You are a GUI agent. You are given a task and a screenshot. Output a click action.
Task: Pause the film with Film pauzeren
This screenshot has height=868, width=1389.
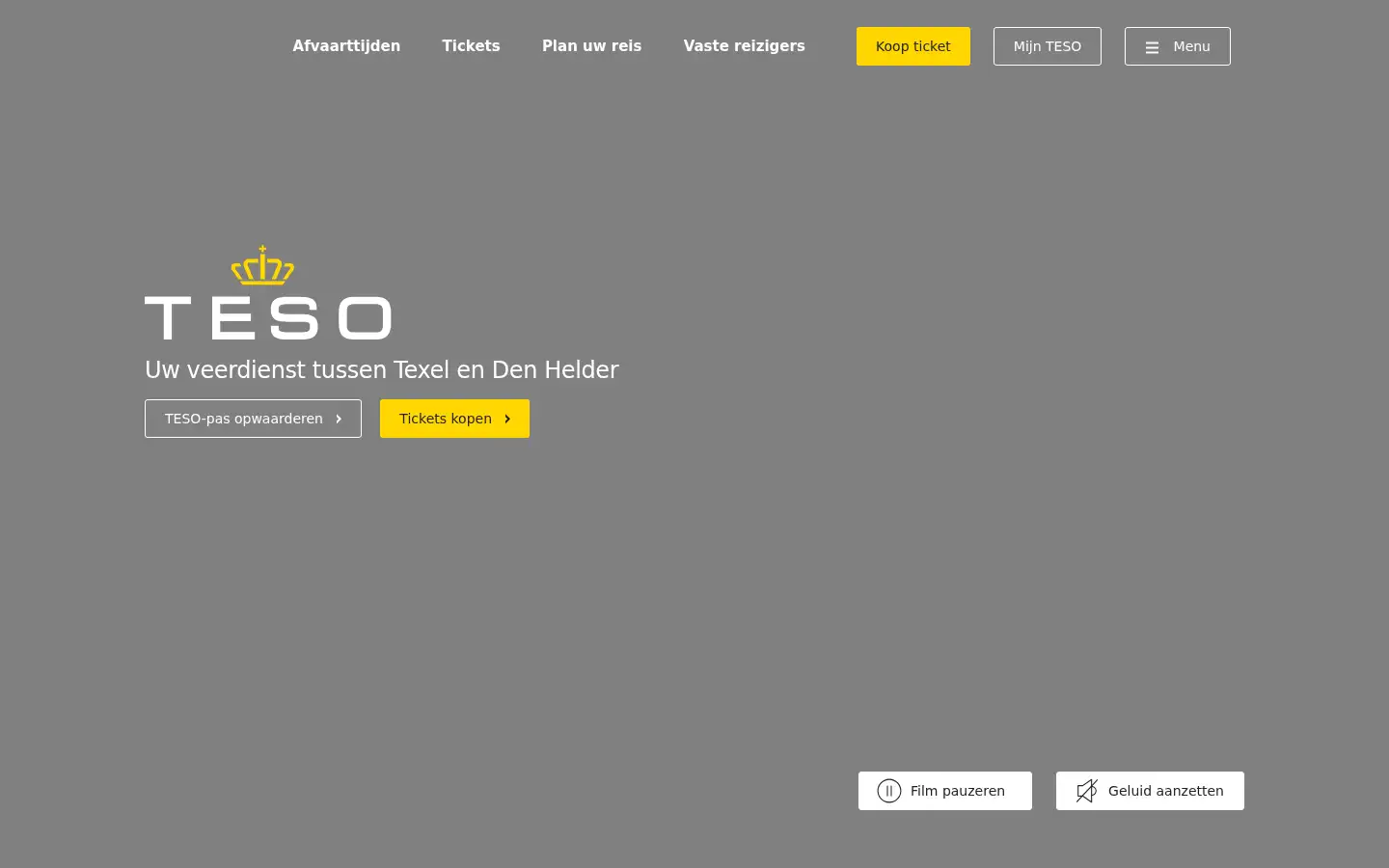tap(944, 791)
